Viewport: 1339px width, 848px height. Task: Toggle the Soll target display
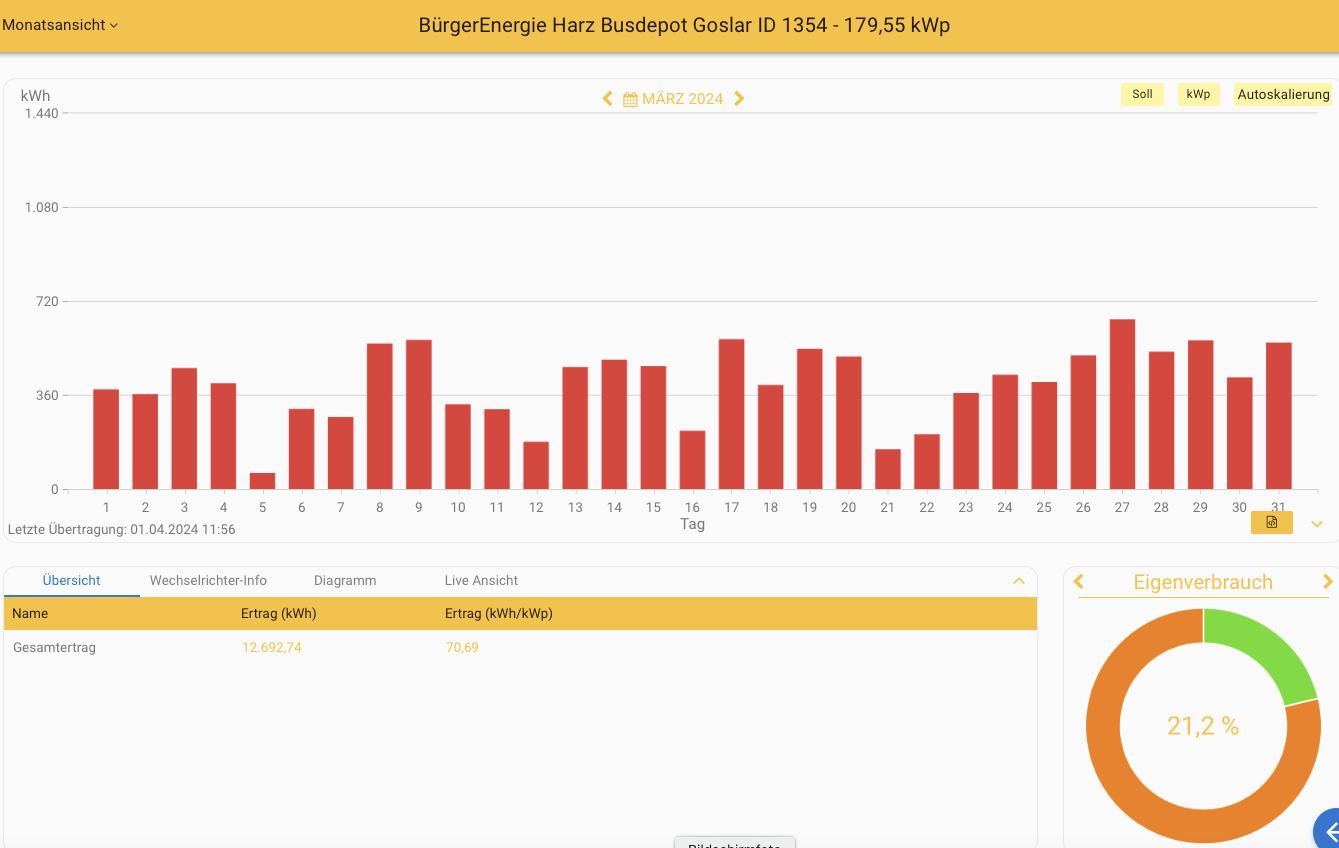tap(1142, 95)
